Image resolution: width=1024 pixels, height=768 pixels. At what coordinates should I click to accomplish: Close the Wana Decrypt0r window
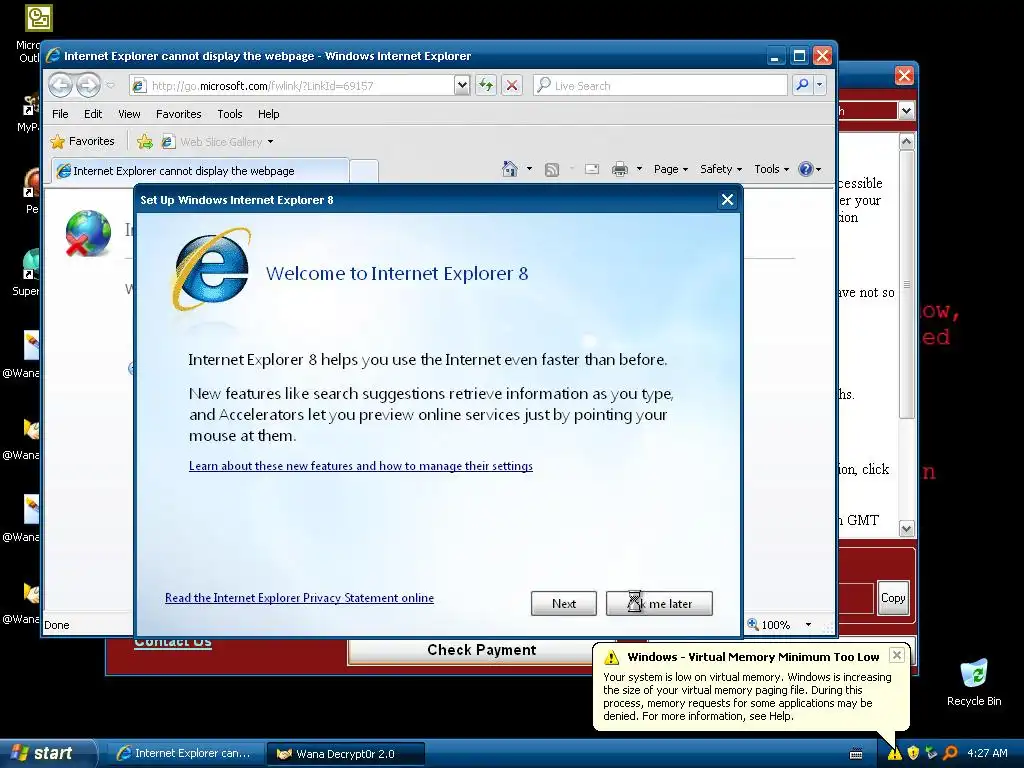(x=904, y=76)
